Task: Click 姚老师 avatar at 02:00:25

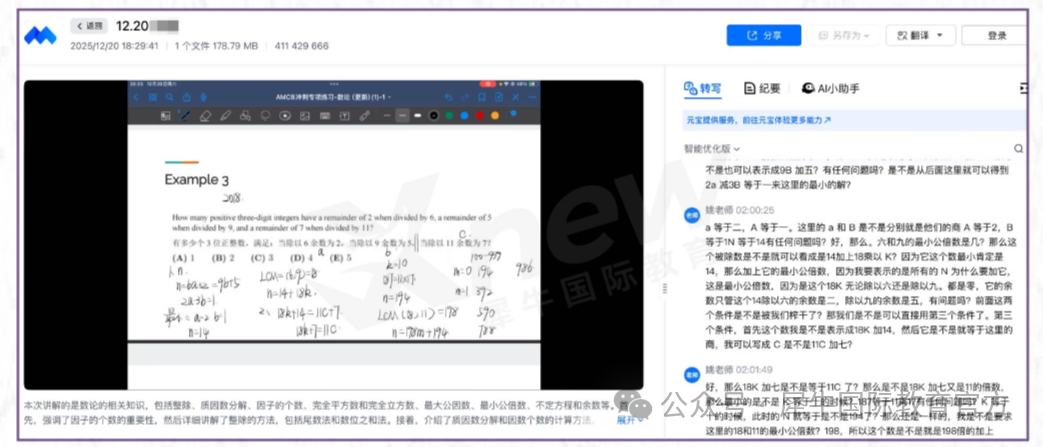Action: coord(692,214)
